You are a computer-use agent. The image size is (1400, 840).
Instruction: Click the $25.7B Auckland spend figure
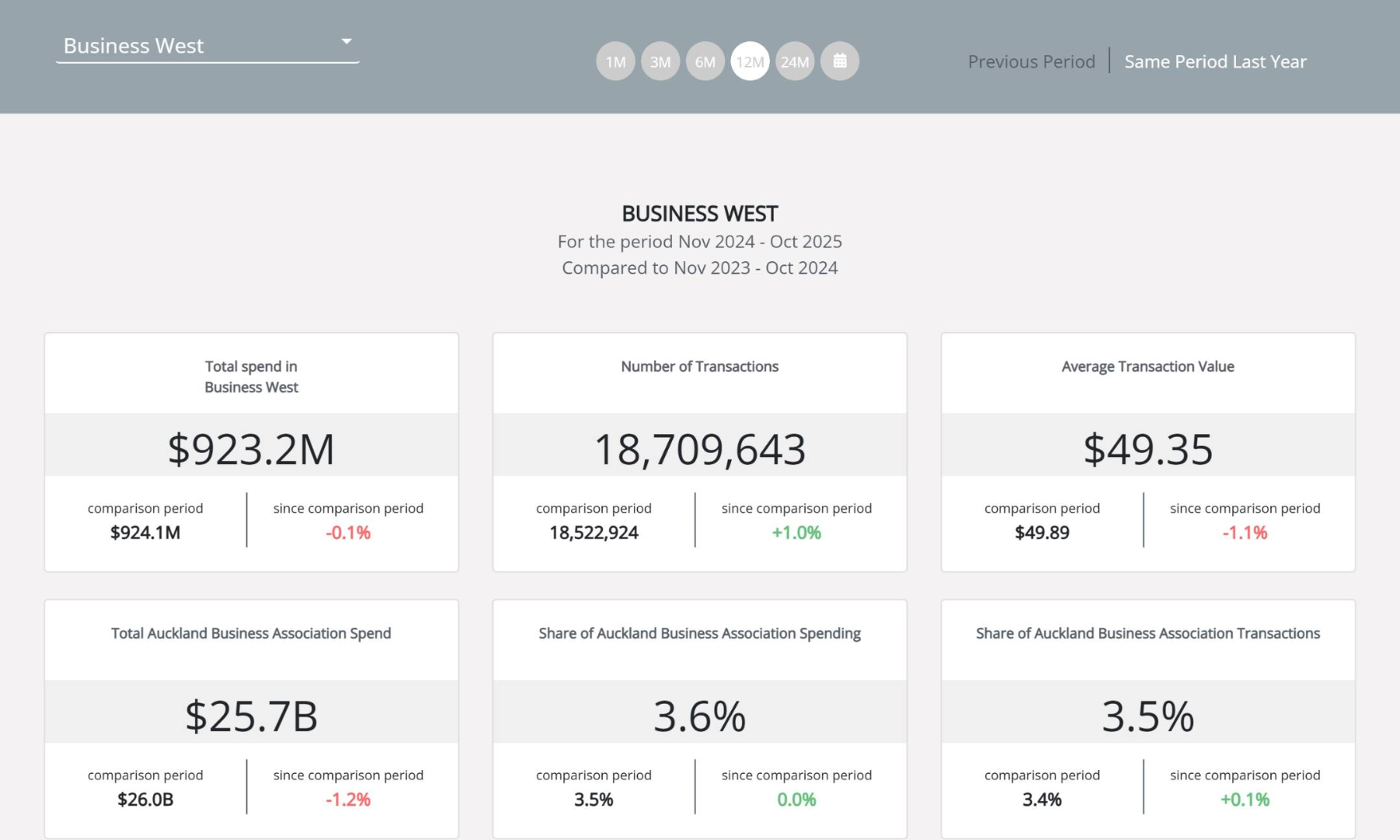click(x=251, y=716)
